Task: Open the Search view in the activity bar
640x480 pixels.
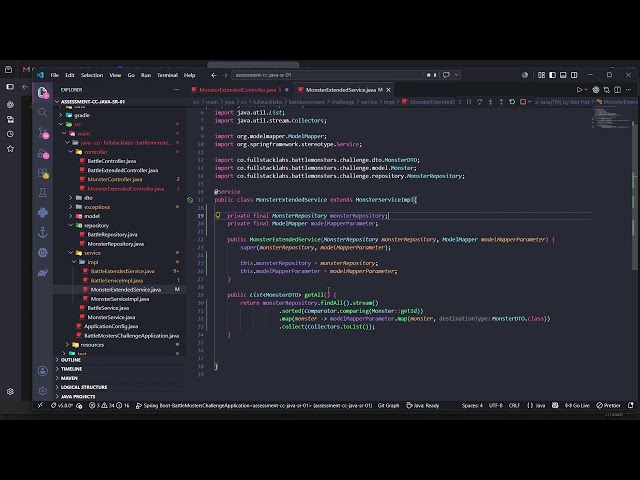Action: (42, 112)
